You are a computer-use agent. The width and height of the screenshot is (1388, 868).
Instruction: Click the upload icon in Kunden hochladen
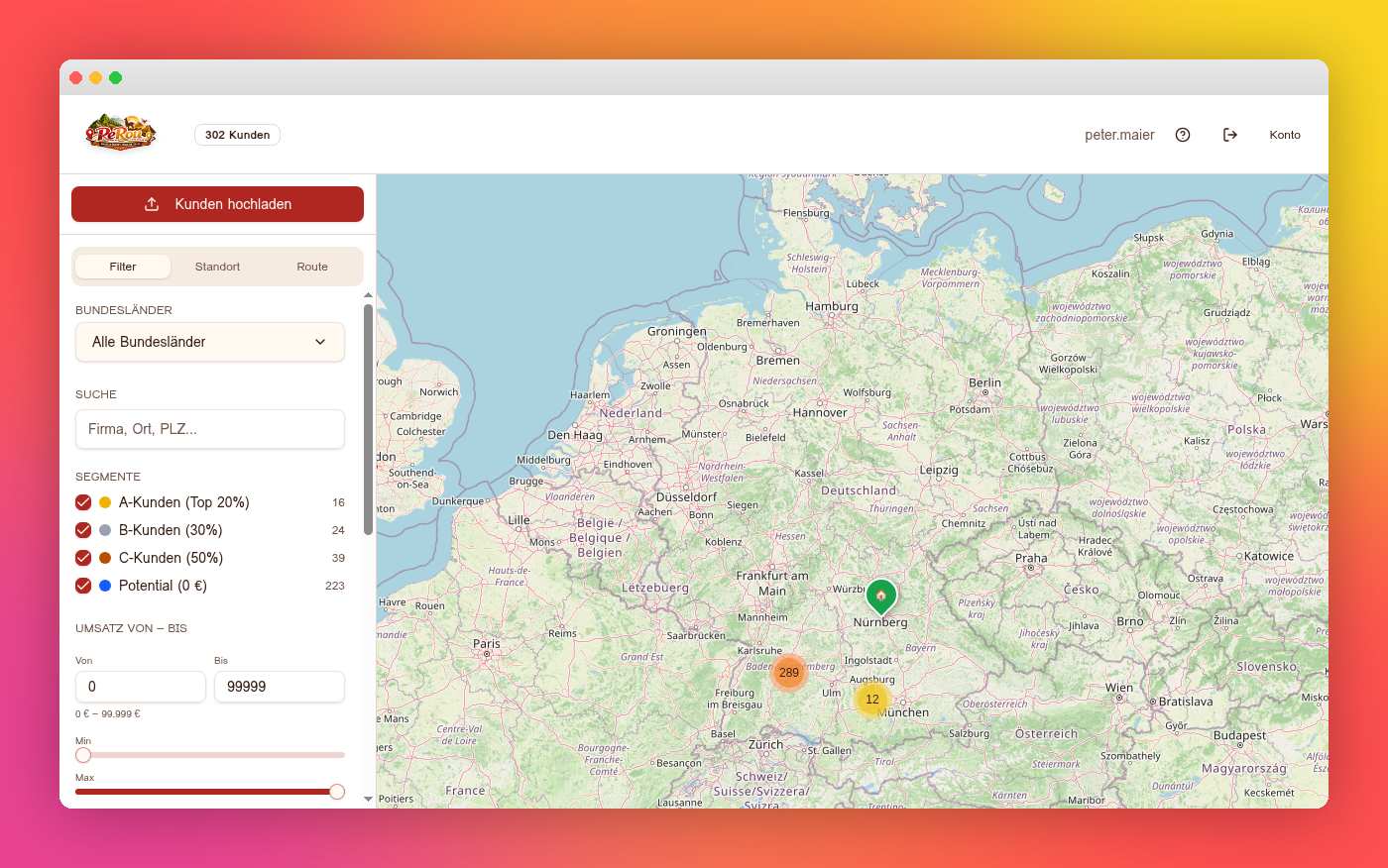[x=152, y=204]
